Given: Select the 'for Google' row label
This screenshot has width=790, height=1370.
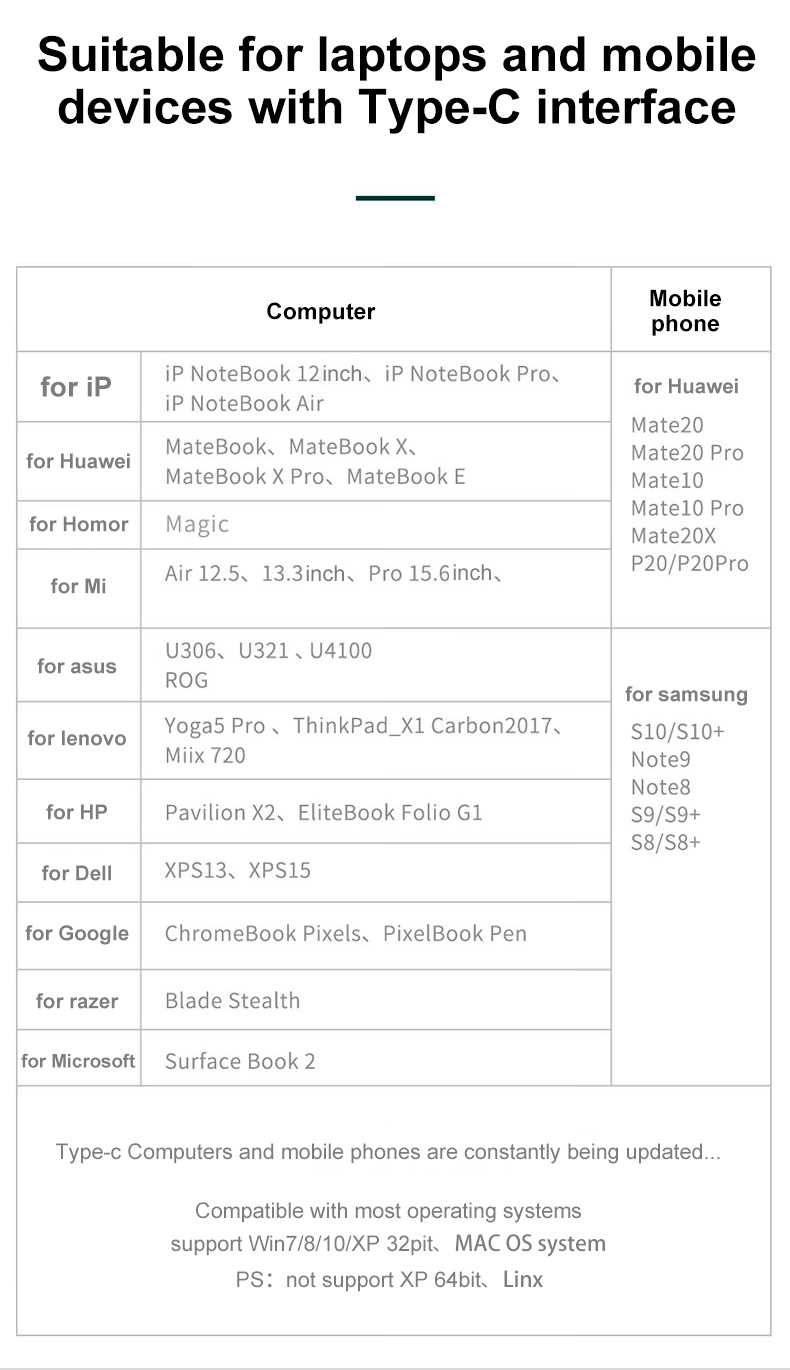Looking at the screenshot, I should [77, 933].
